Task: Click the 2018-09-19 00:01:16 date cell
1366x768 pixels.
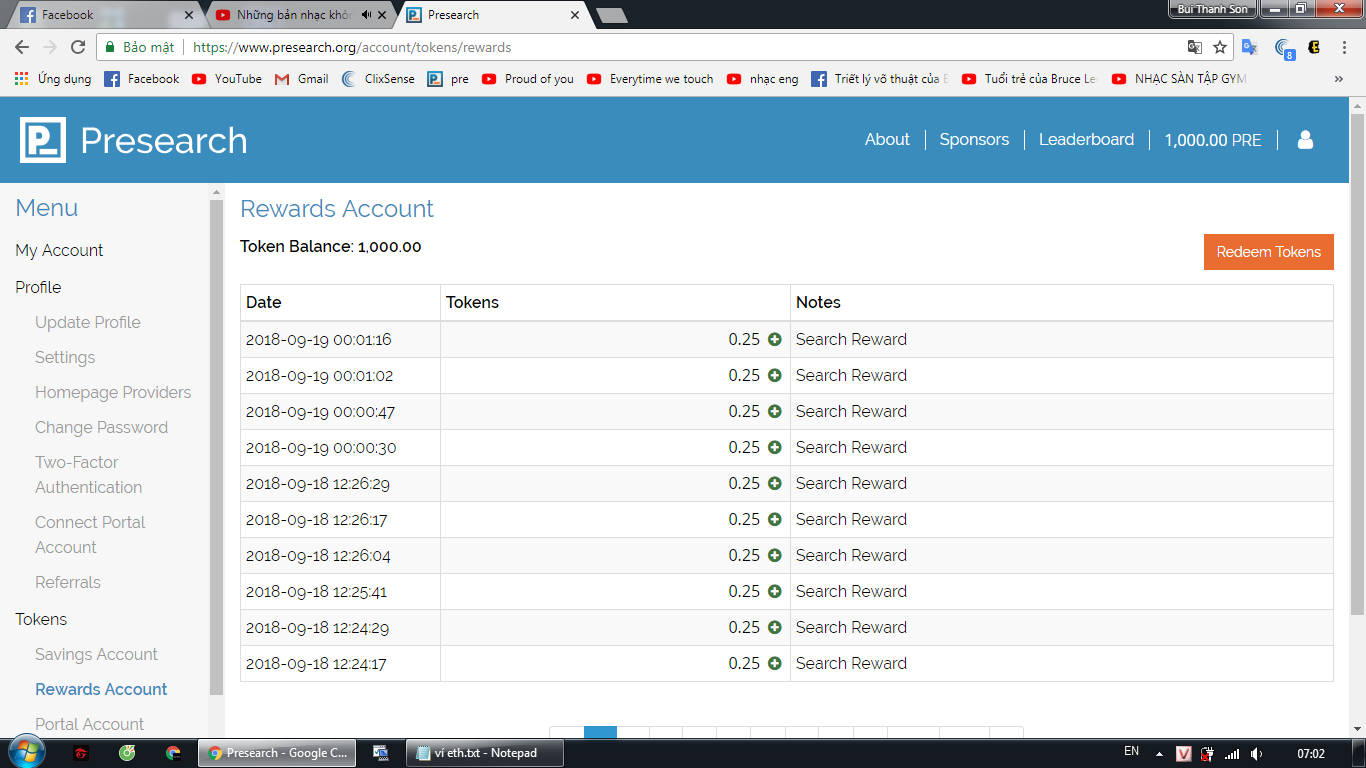Action: tap(340, 339)
